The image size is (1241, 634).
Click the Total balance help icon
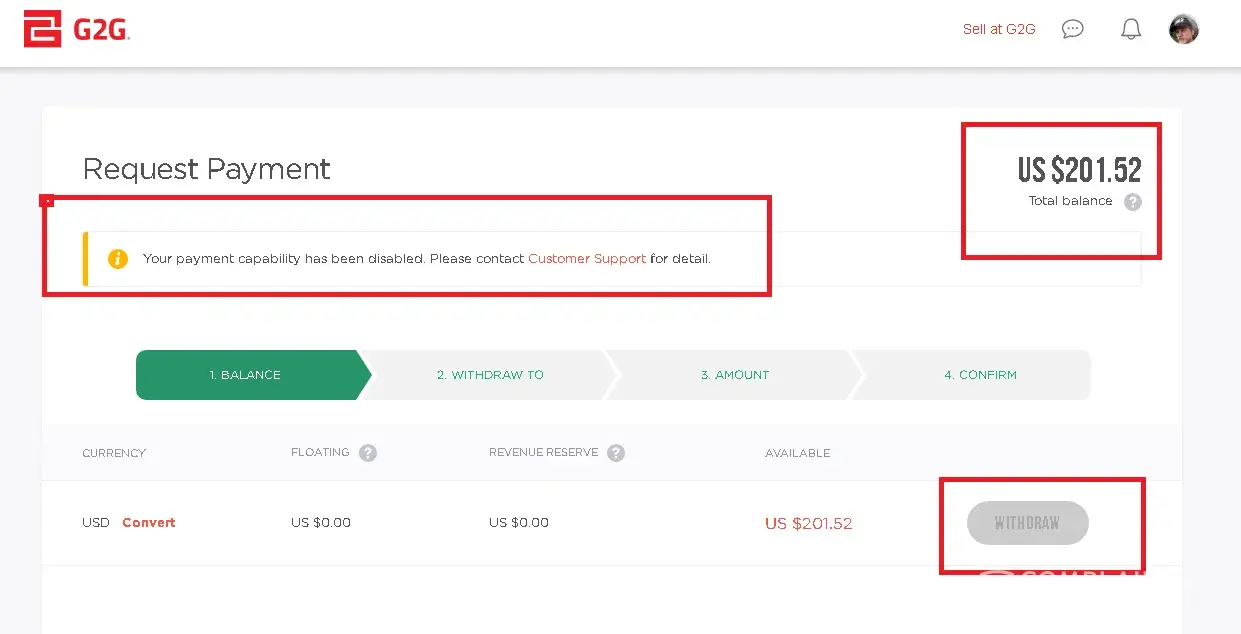[1132, 202]
